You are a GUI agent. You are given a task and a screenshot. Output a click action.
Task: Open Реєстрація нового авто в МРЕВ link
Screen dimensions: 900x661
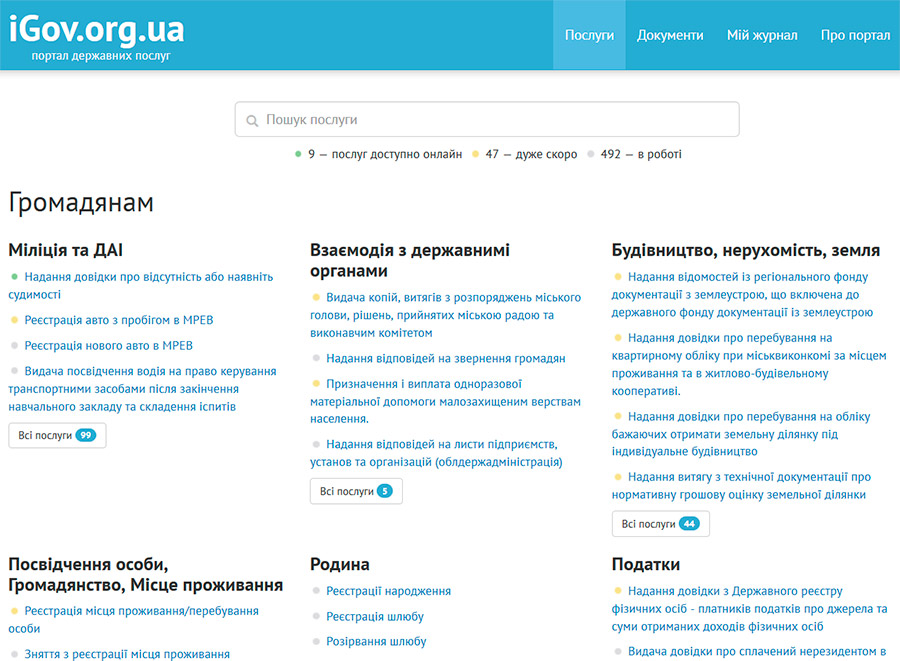[108, 346]
